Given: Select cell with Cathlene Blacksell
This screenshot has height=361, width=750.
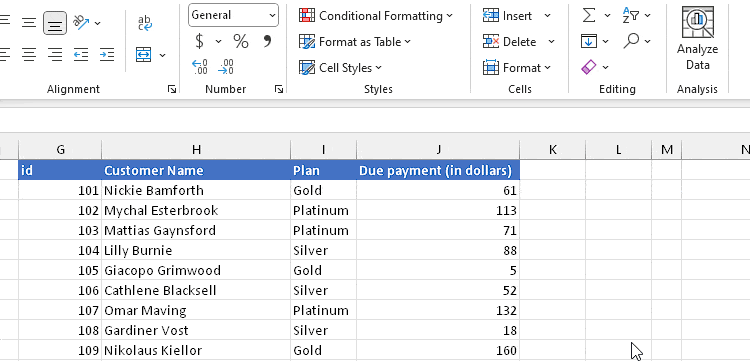Looking at the screenshot, I should point(196,291).
